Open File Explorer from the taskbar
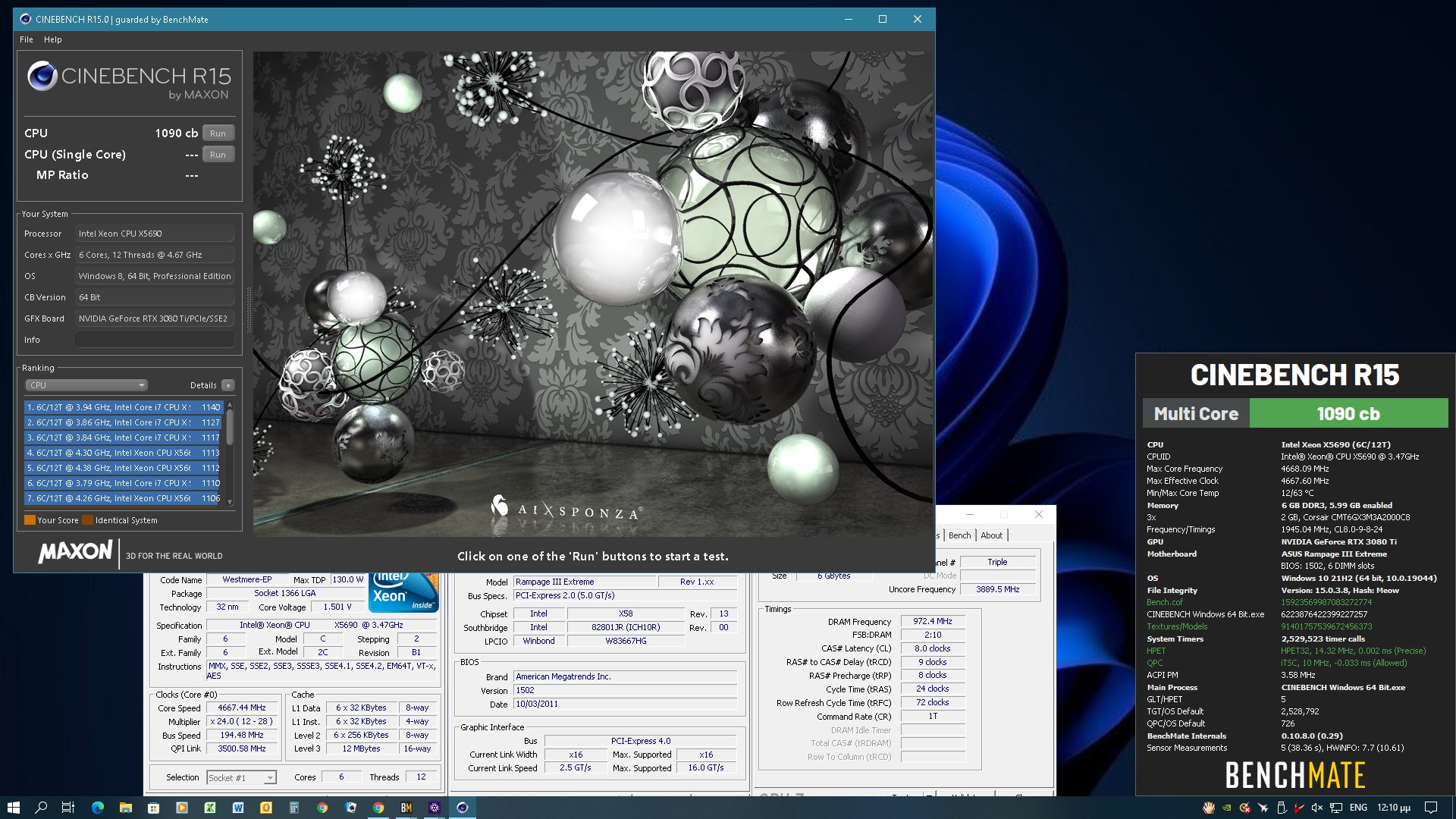The width and height of the screenshot is (1456, 819). point(126,808)
